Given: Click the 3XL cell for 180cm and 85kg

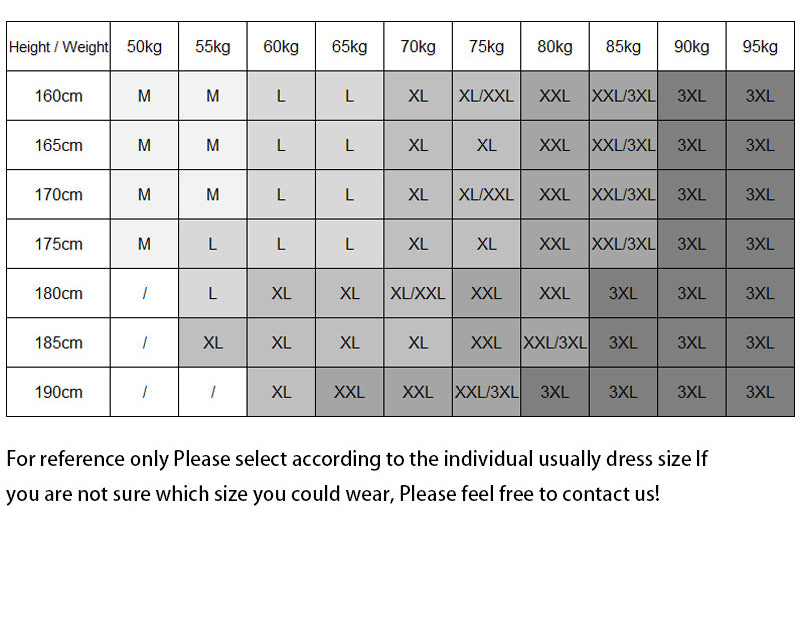Looking at the screenshot, I should click(x=623, y=294).
